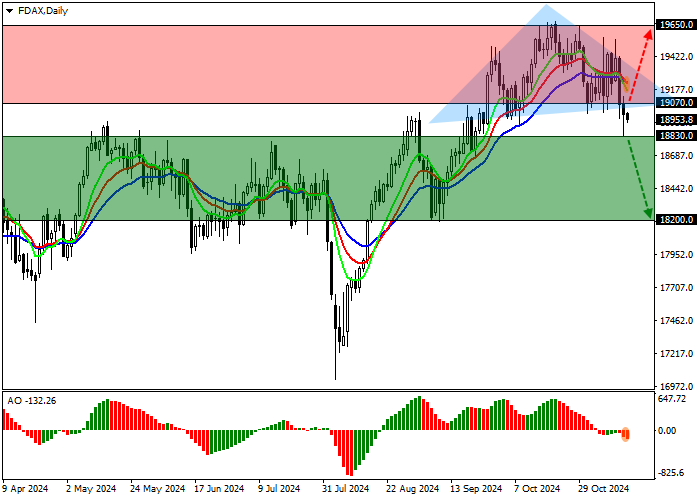Click the FDAX,Daily chart title
This screenshot has width=700, height=500.
point(43,11)
